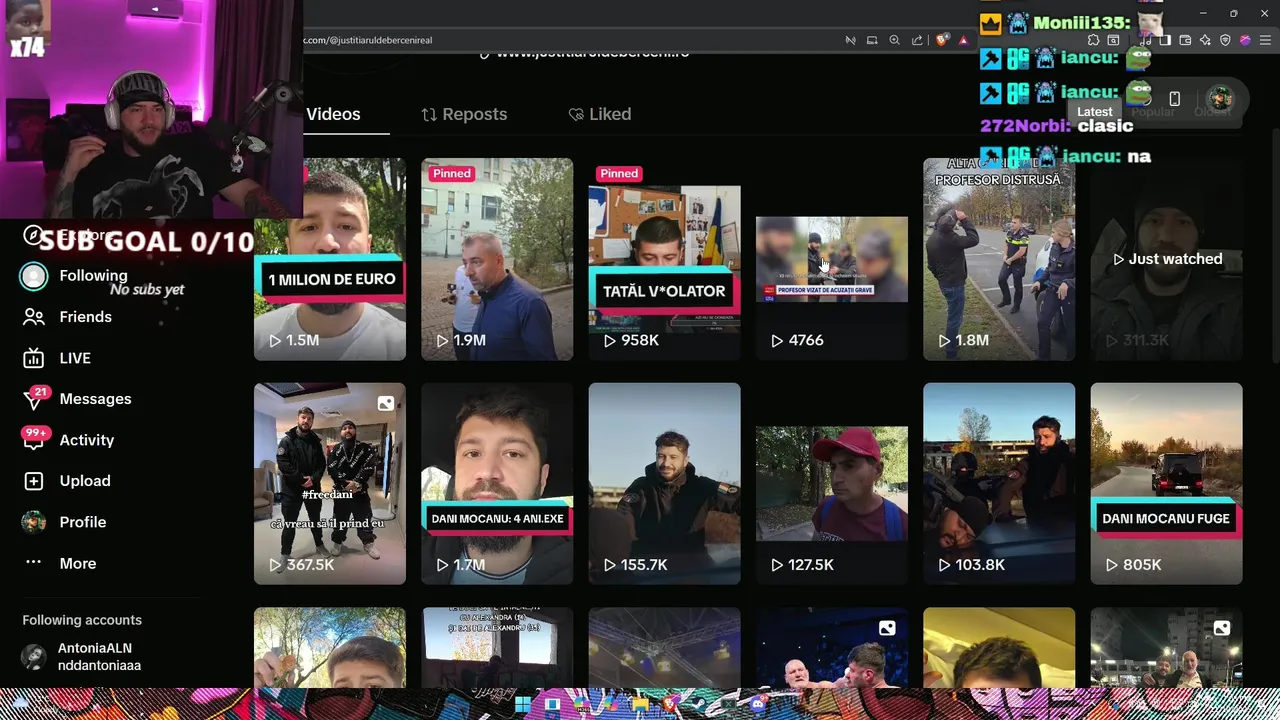Toggle the browser sidebar panel icon

[x=1165, y=40]
